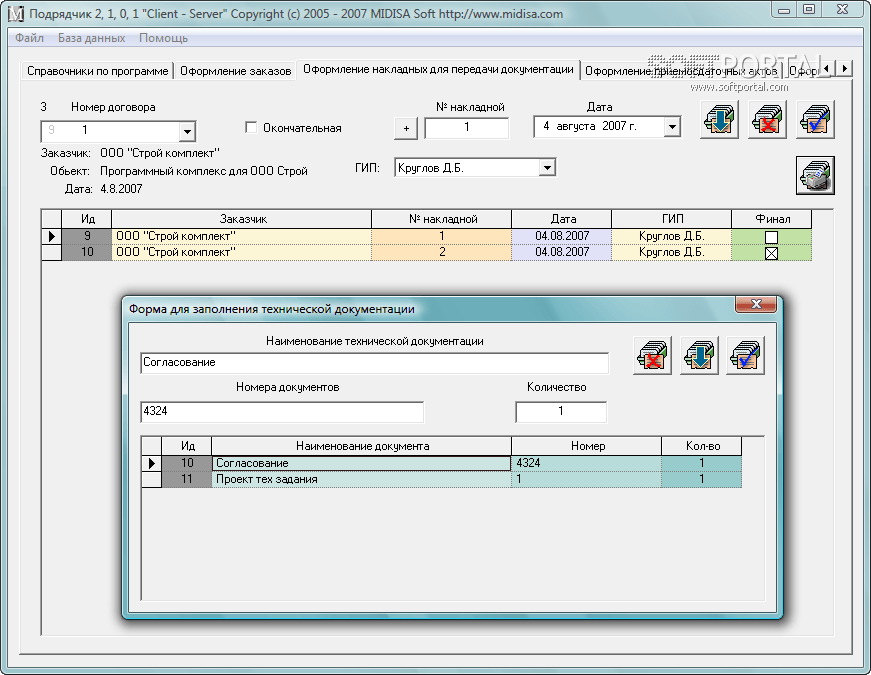871x675 pixels.
Task: Click Ид 11 cell in document table
Action: coord(187,479)
